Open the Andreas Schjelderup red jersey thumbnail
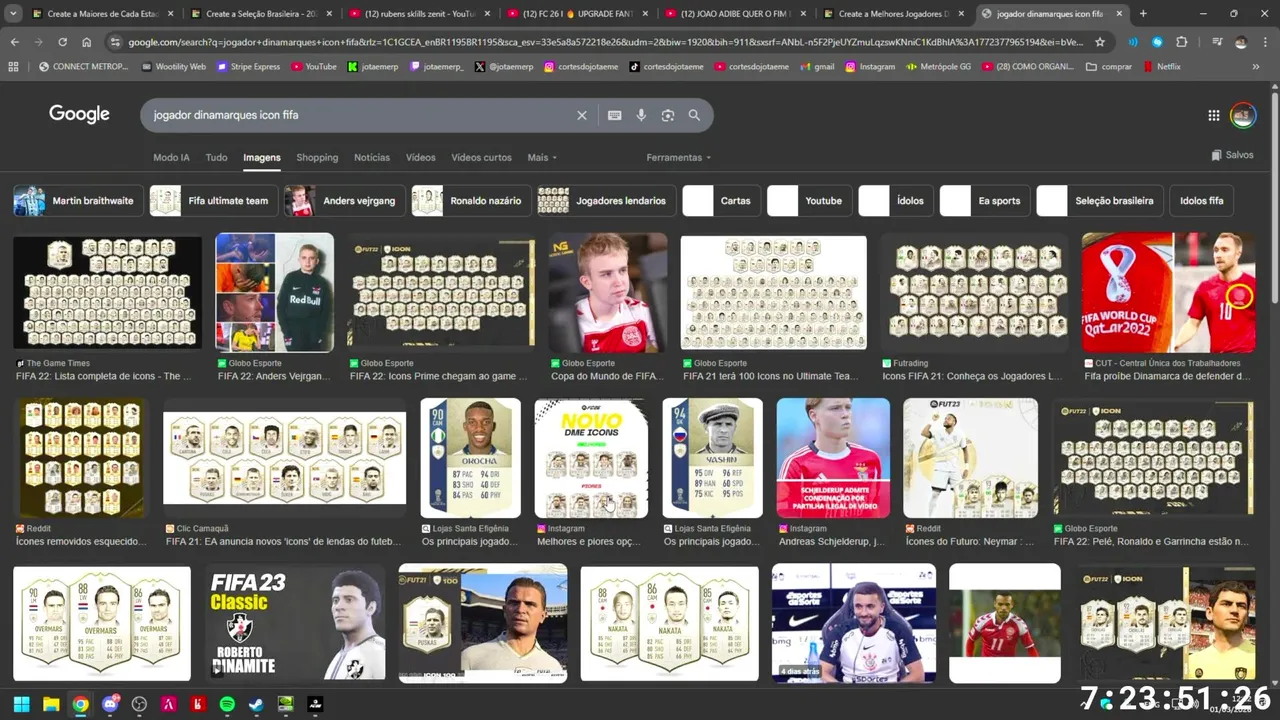Viewport: 1280px width, 720px height. (833, 457)
